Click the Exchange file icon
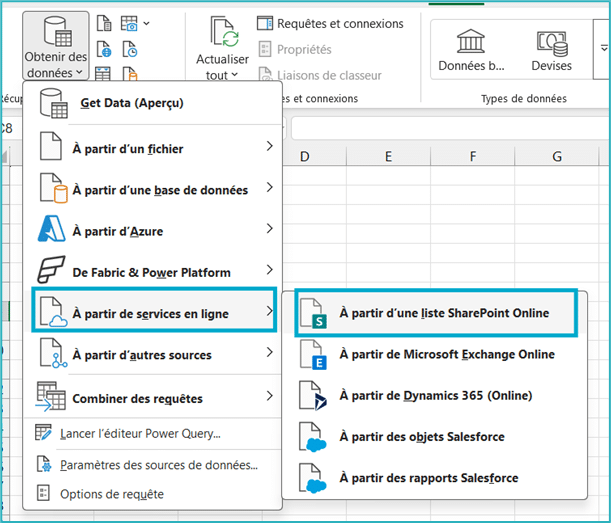Image resolution: width=611 pixels, height=523 pixels. (314, 355)
